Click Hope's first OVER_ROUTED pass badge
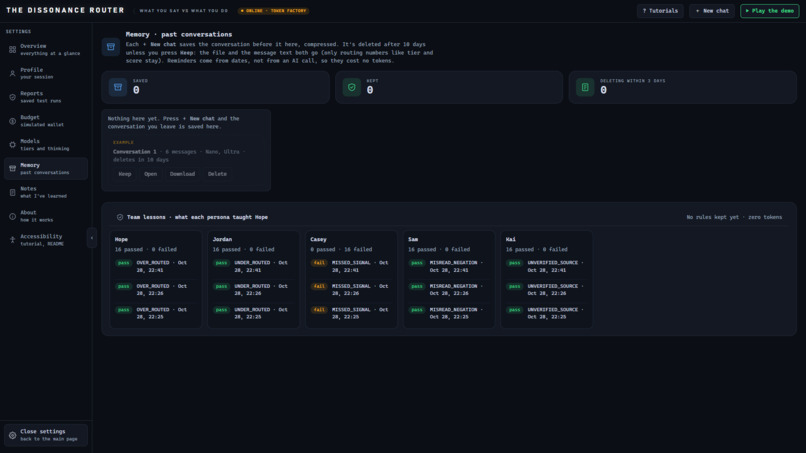This screenshot has height=453, width=806. coord(124,263)
